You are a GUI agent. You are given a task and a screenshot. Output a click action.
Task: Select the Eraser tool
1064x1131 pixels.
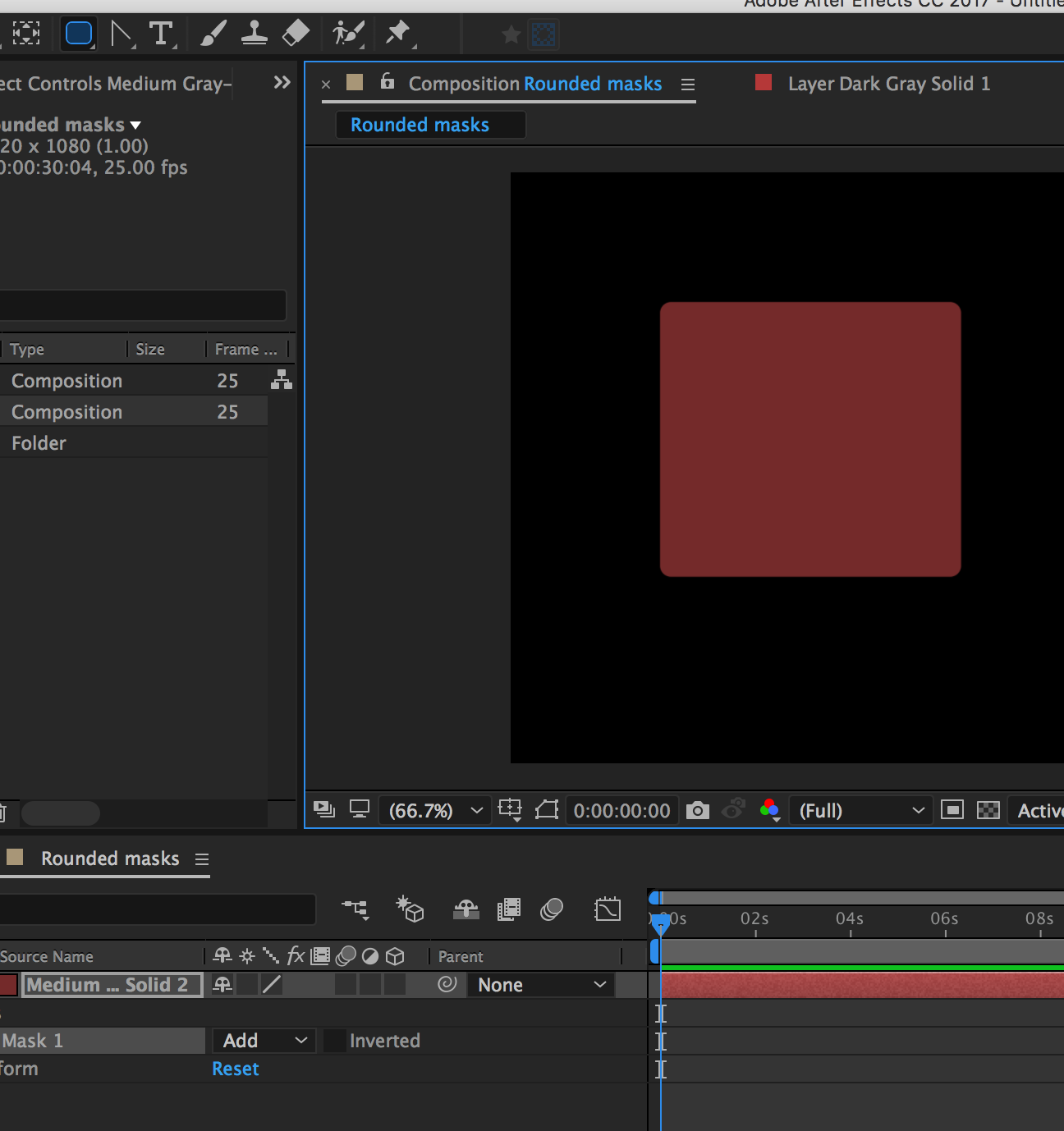296,34
